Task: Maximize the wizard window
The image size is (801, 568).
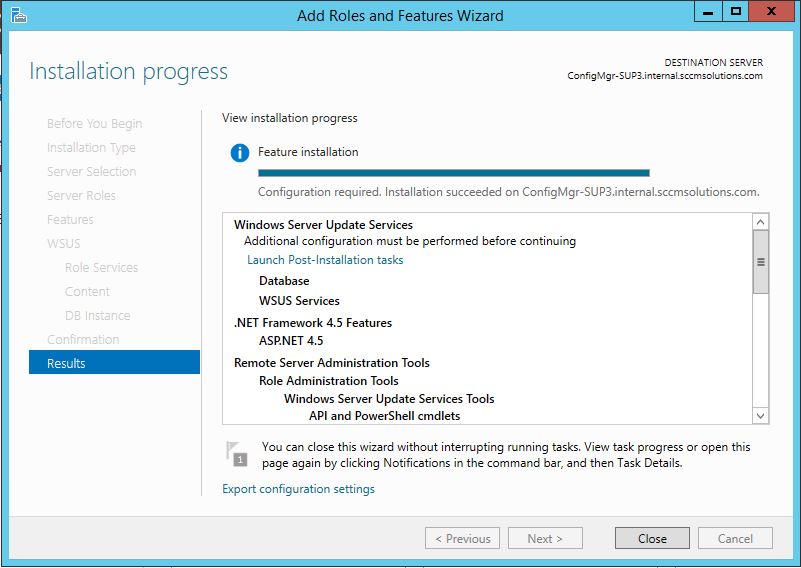Action: click(736, 12)
